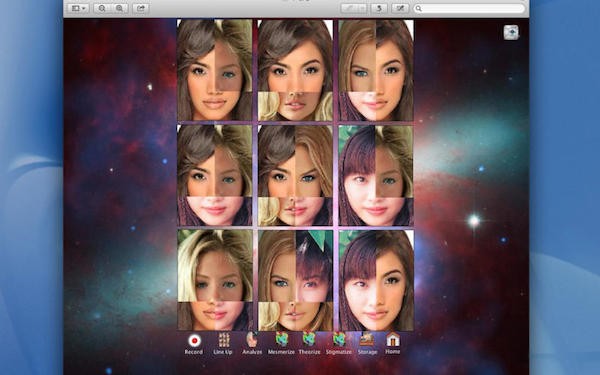Open the Line Up icon
Viewport: 600px width, 375px height.
point(223,340)
